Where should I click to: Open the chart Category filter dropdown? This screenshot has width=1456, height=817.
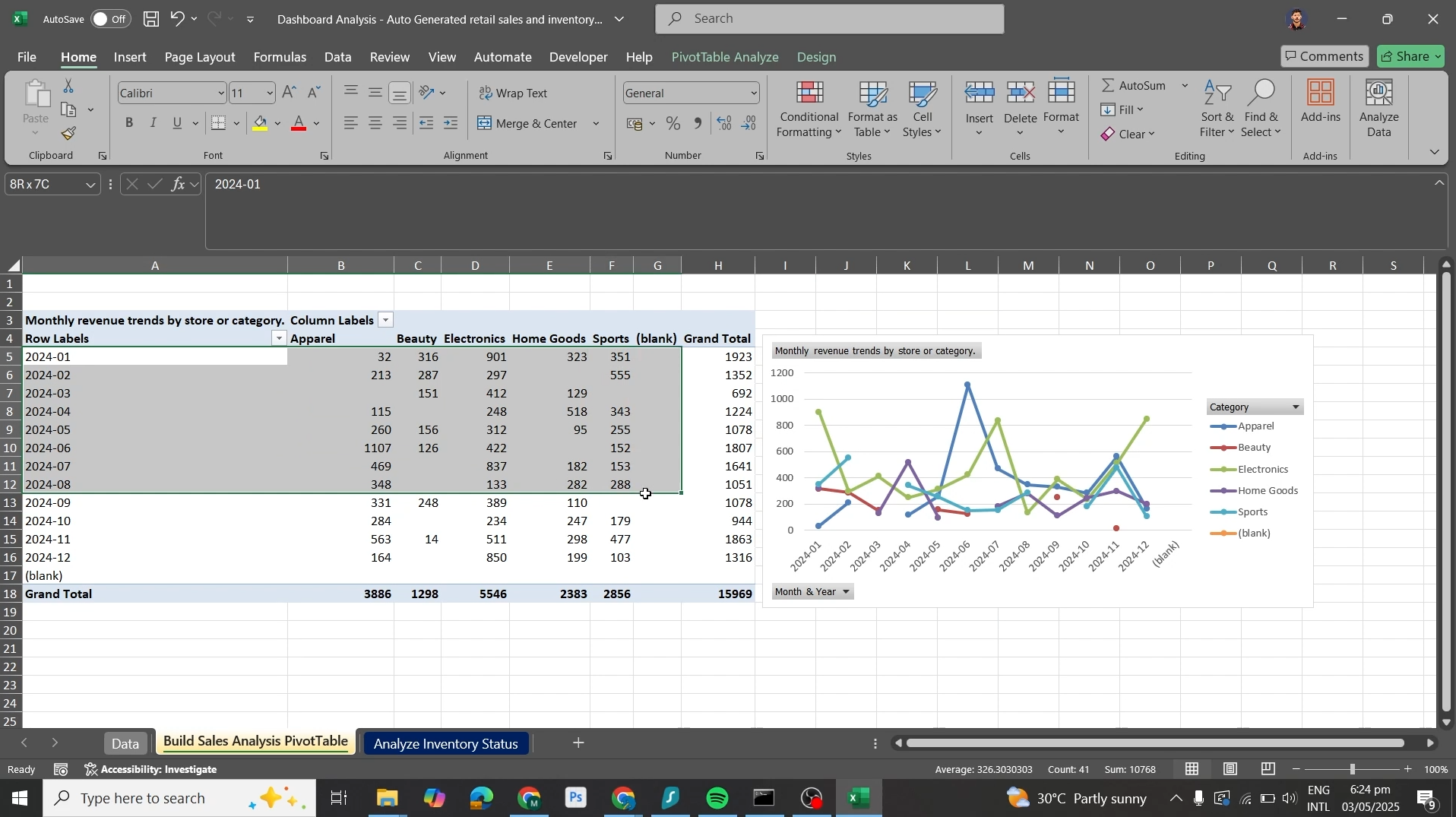click(x=1296, y=407)
